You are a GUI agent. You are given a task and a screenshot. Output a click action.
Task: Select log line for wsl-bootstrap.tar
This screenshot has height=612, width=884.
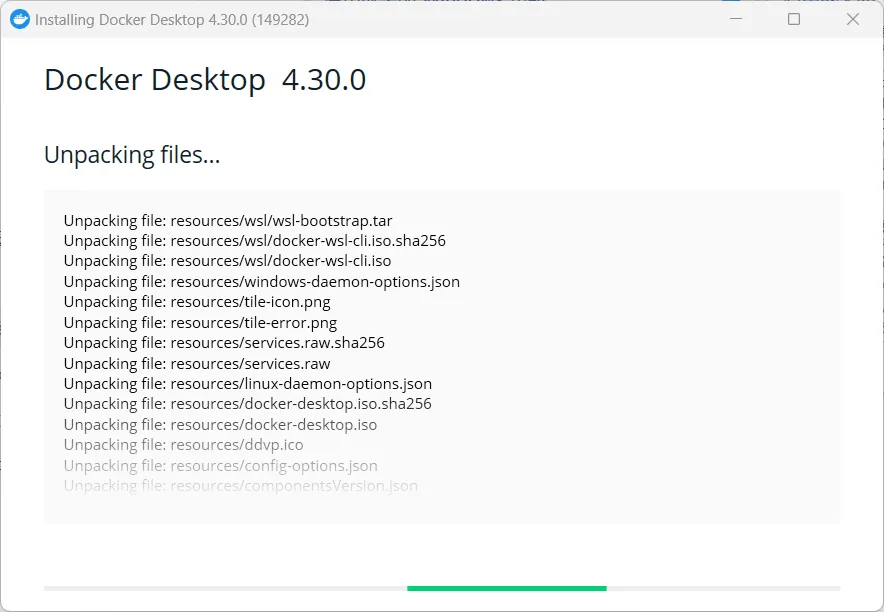[228, 220]
